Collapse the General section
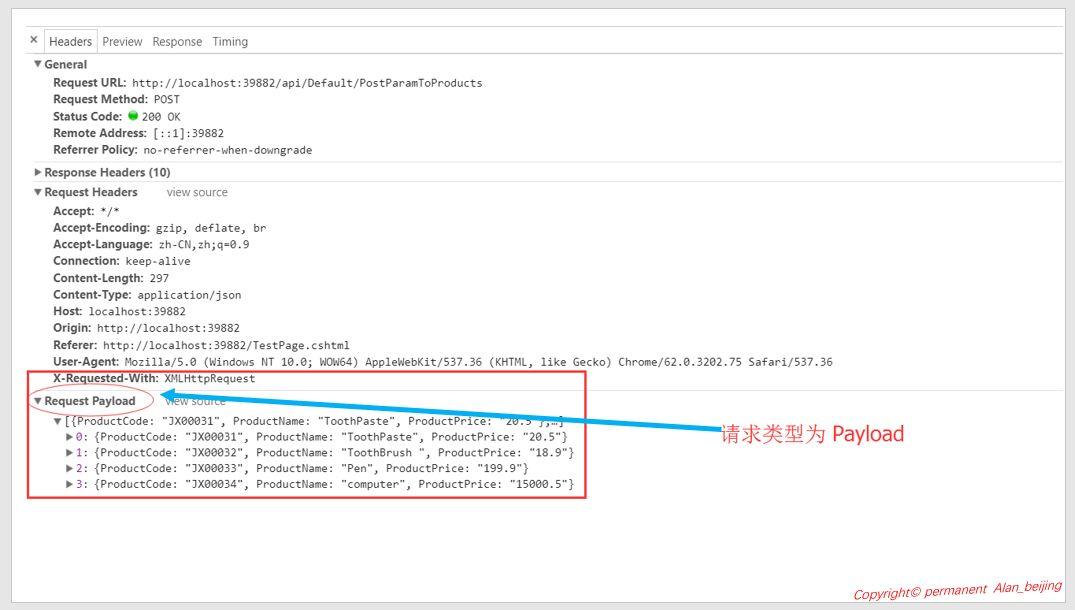 pyautogui.click(x=38, y=63)
